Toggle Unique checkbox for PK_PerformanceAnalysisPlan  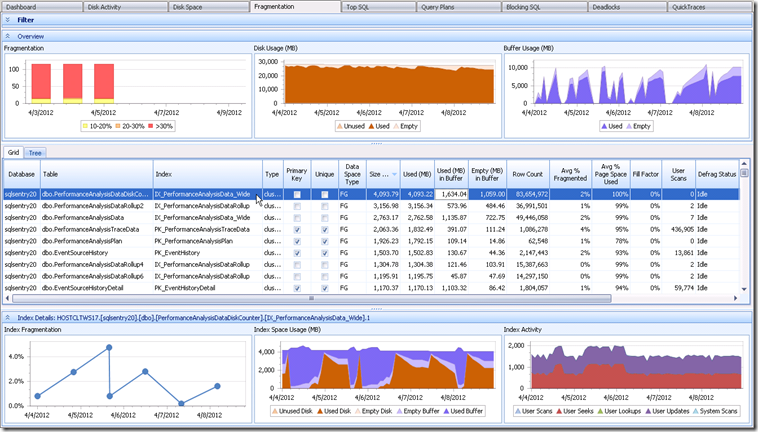click(x=324, y=241)
